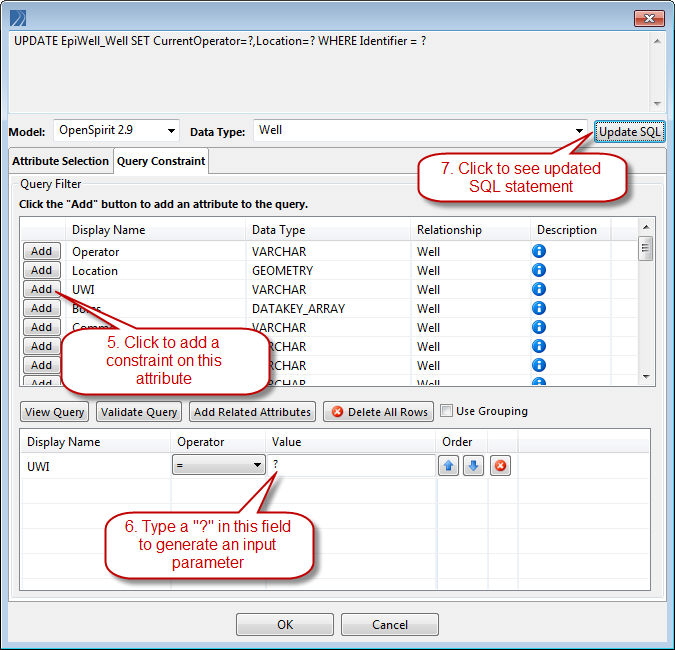Add the Location attribute to the query

tap(42, 270)
